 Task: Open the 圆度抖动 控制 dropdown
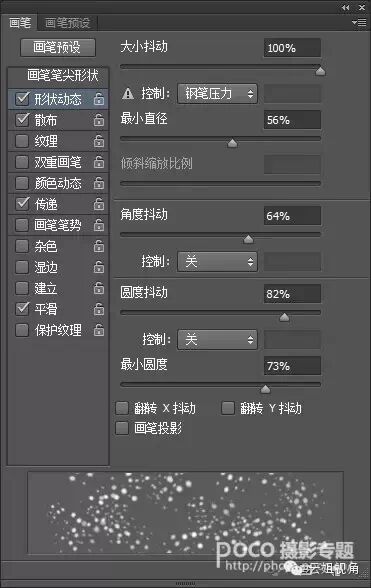pos(218,340)
